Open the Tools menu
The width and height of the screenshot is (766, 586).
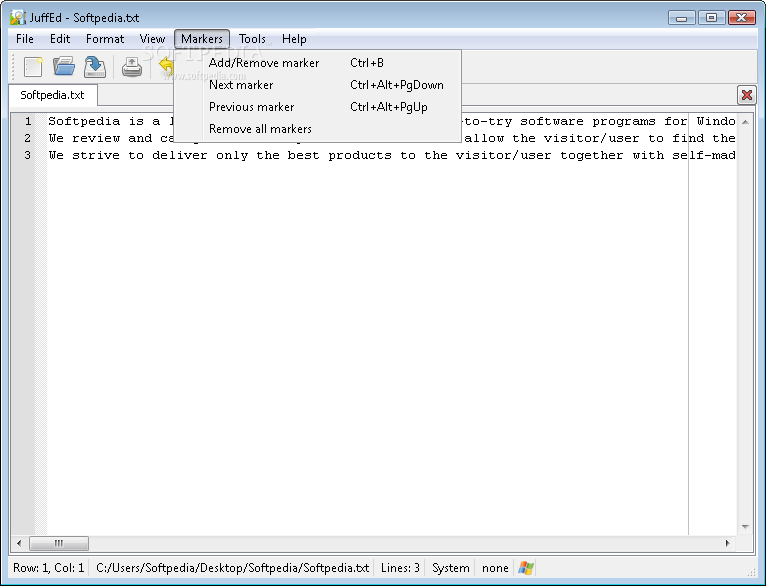pos(252,39)
